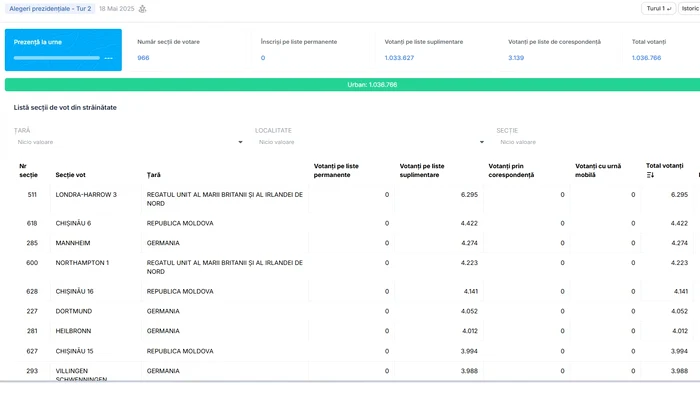The width and height of the screenshot is (700, 409).
Task: Click the LOCALITATE filter field
Action: pos(370,142)
